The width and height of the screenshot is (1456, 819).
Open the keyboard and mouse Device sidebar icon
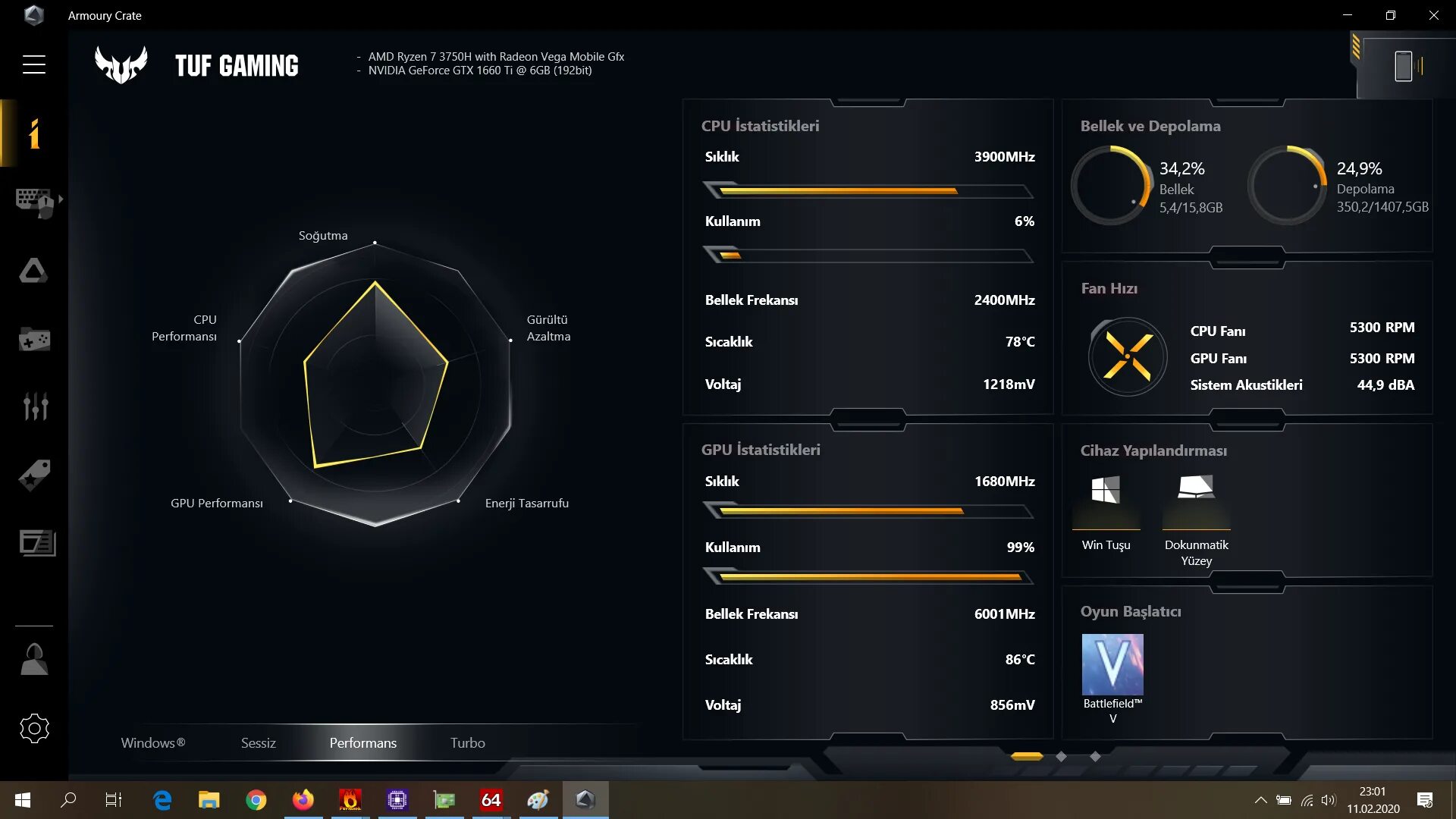click(x=34, y=202)
